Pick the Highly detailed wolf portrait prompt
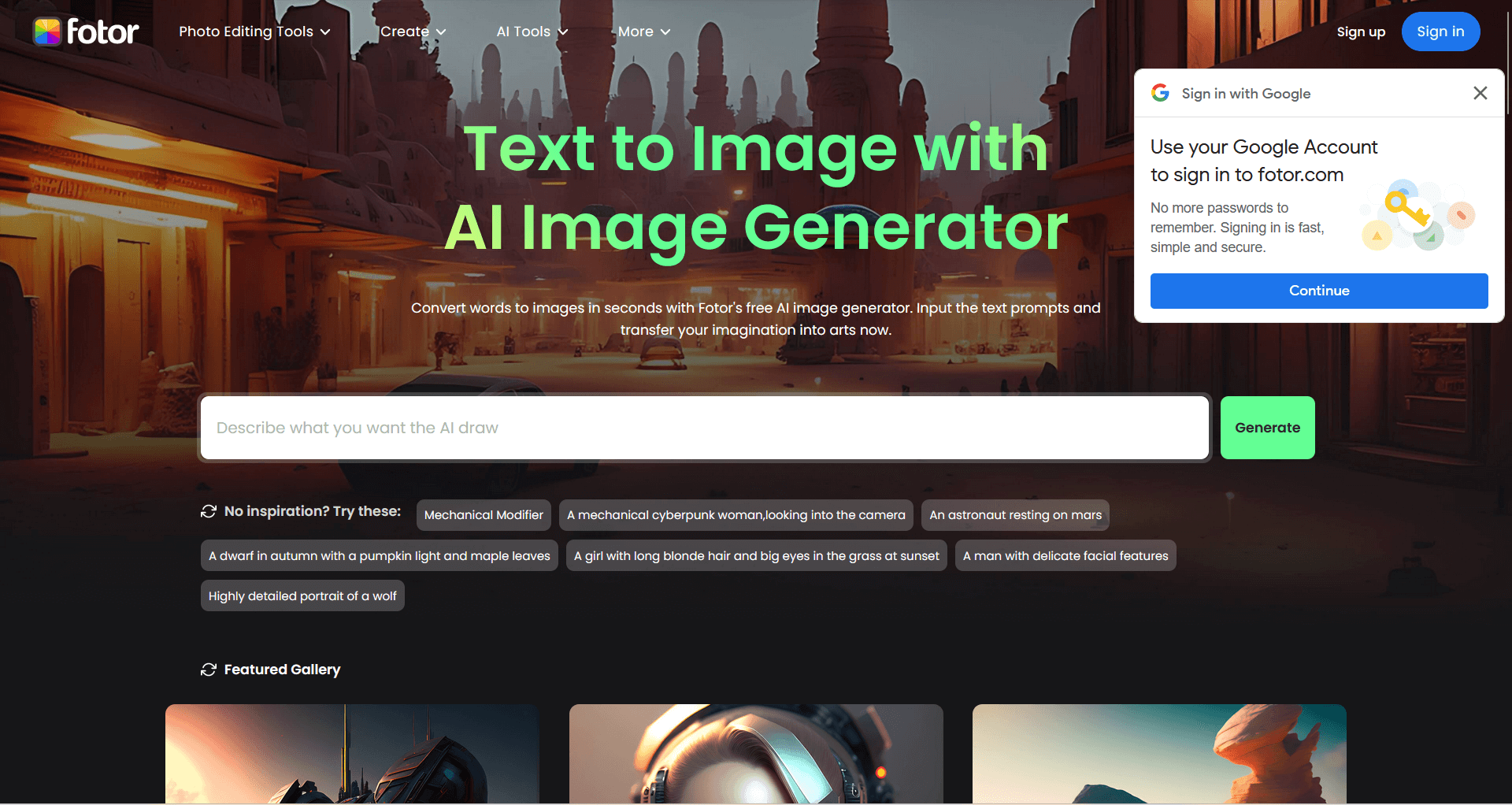 pos(302,596)
